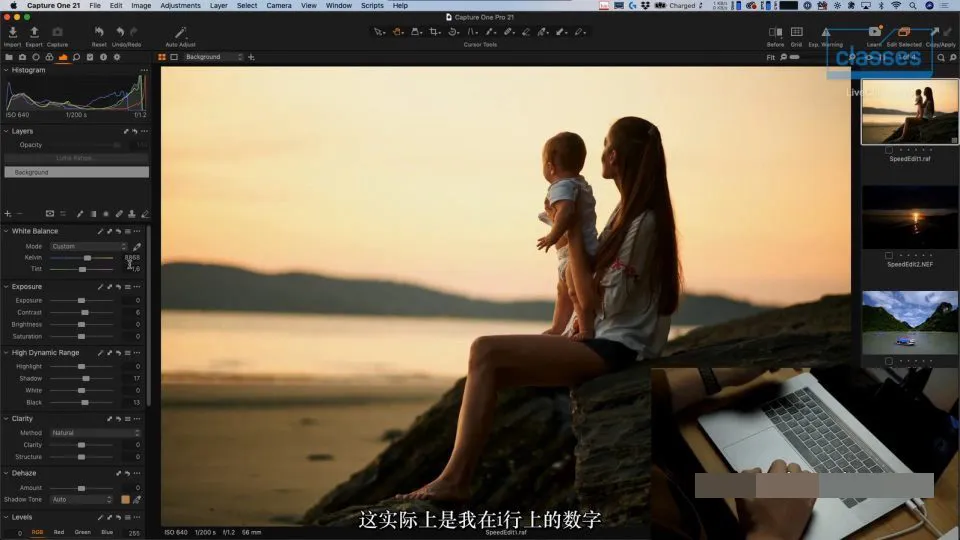Toggle the Grid overlay
The image size is (960, 540).
[x=797, y=32]
